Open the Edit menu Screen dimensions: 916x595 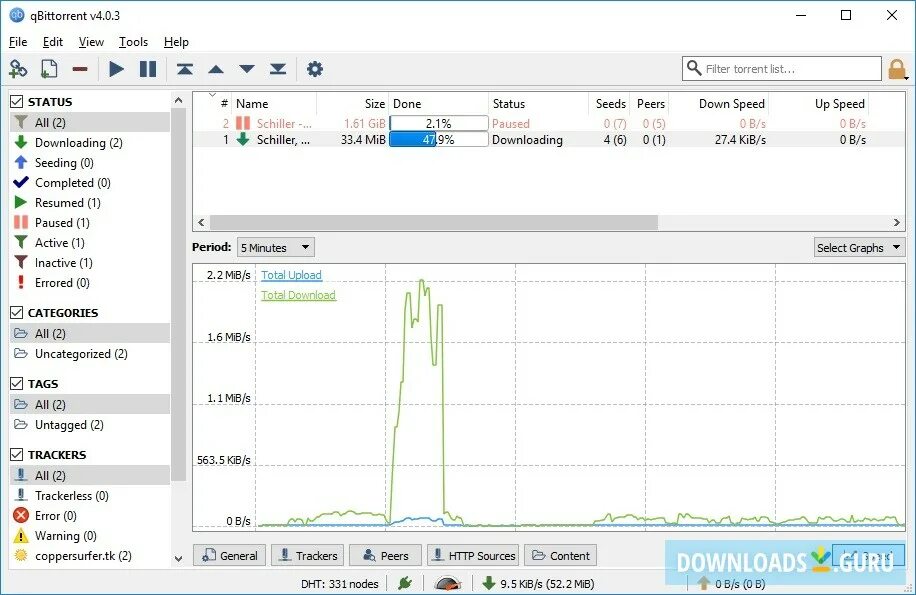[53, 42]
